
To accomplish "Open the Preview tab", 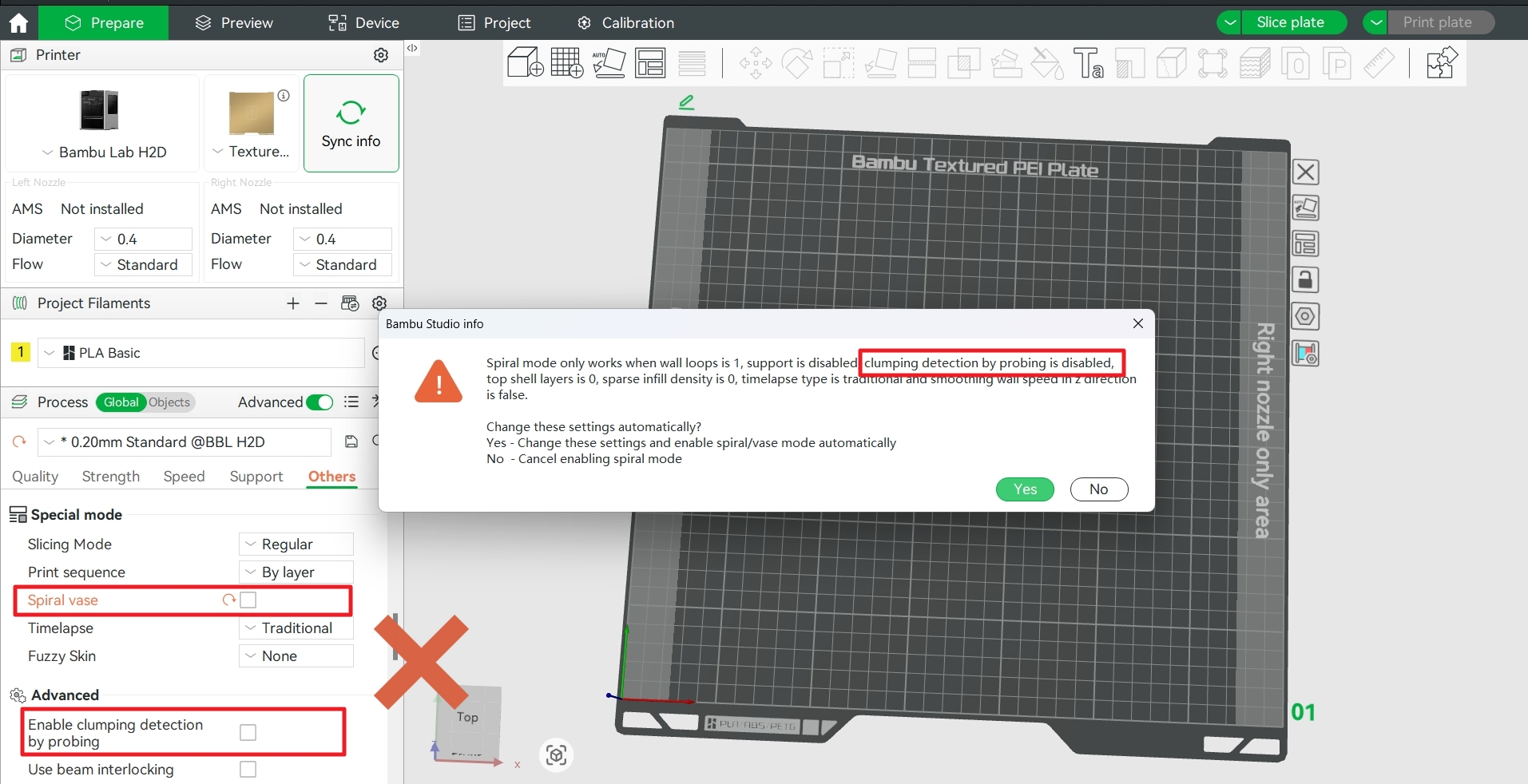I will click(234, 23).
